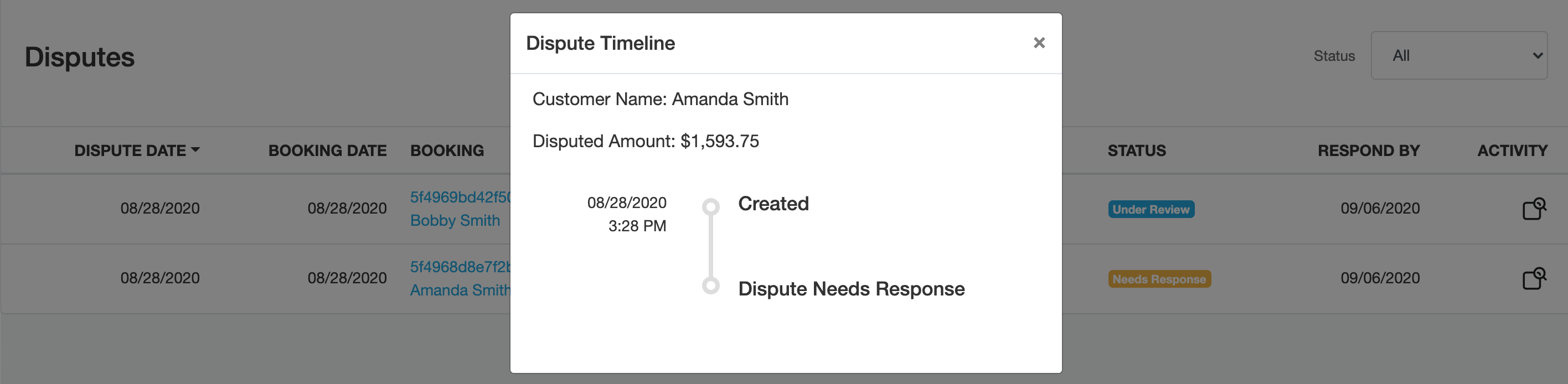Click the Booking Date column header
This screenshot has height=384, width=1568.
(x=327, y=151)
